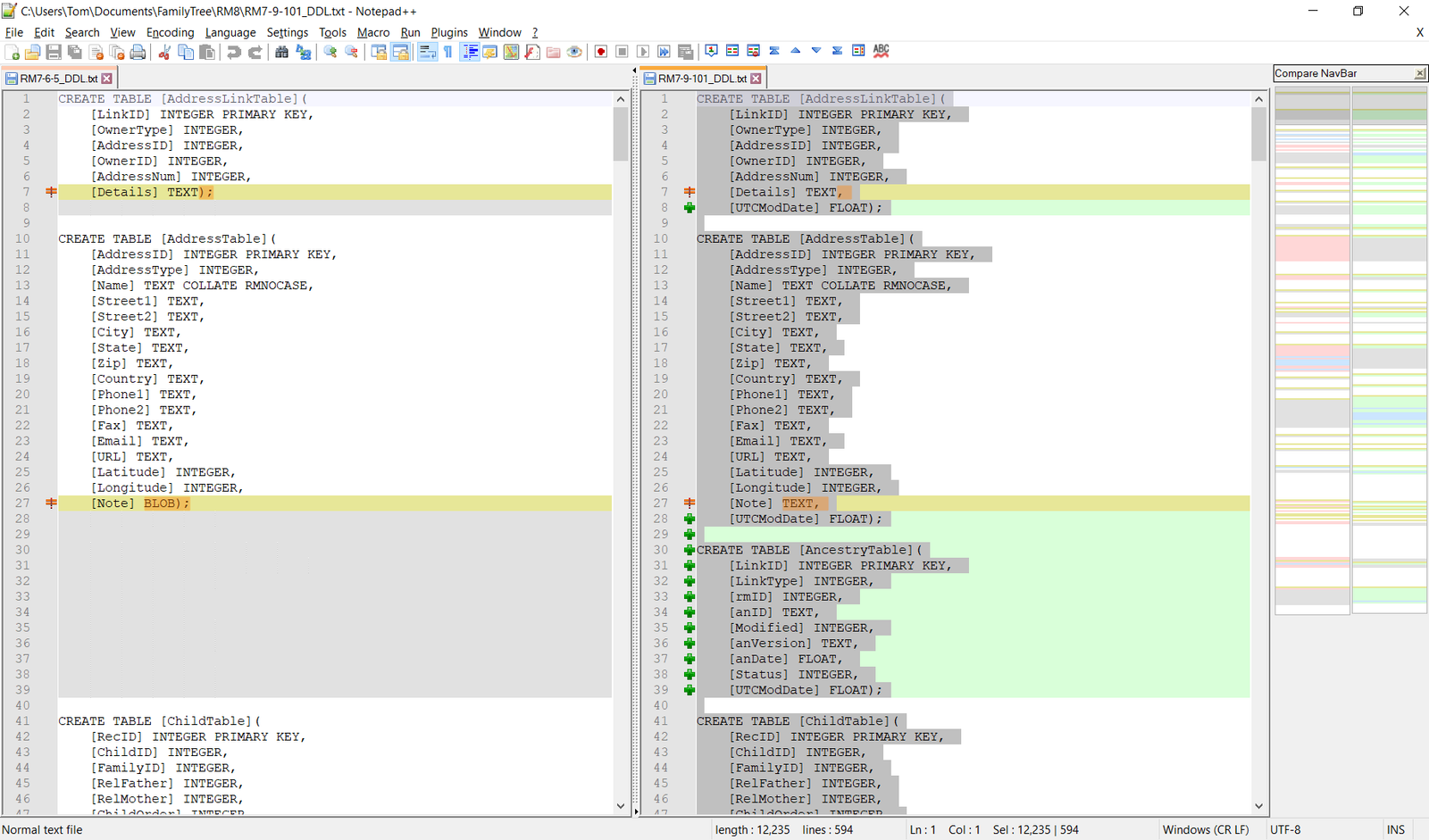Screen dimensions: 1429x840
Task: Click the left pane scrollbar up arrow
Action: point(621,99)
